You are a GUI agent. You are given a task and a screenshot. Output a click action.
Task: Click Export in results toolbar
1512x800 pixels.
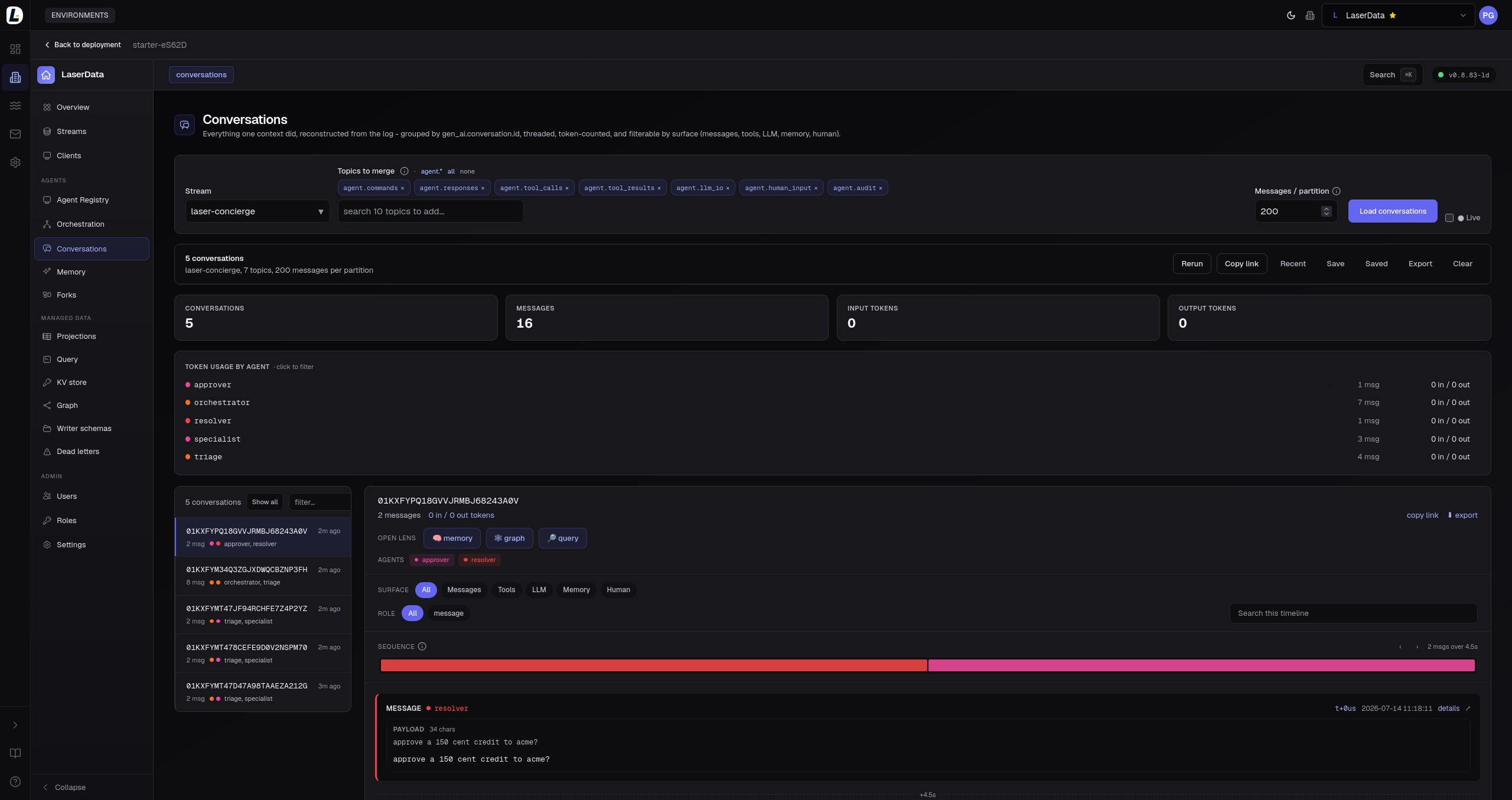(1420, 264)
